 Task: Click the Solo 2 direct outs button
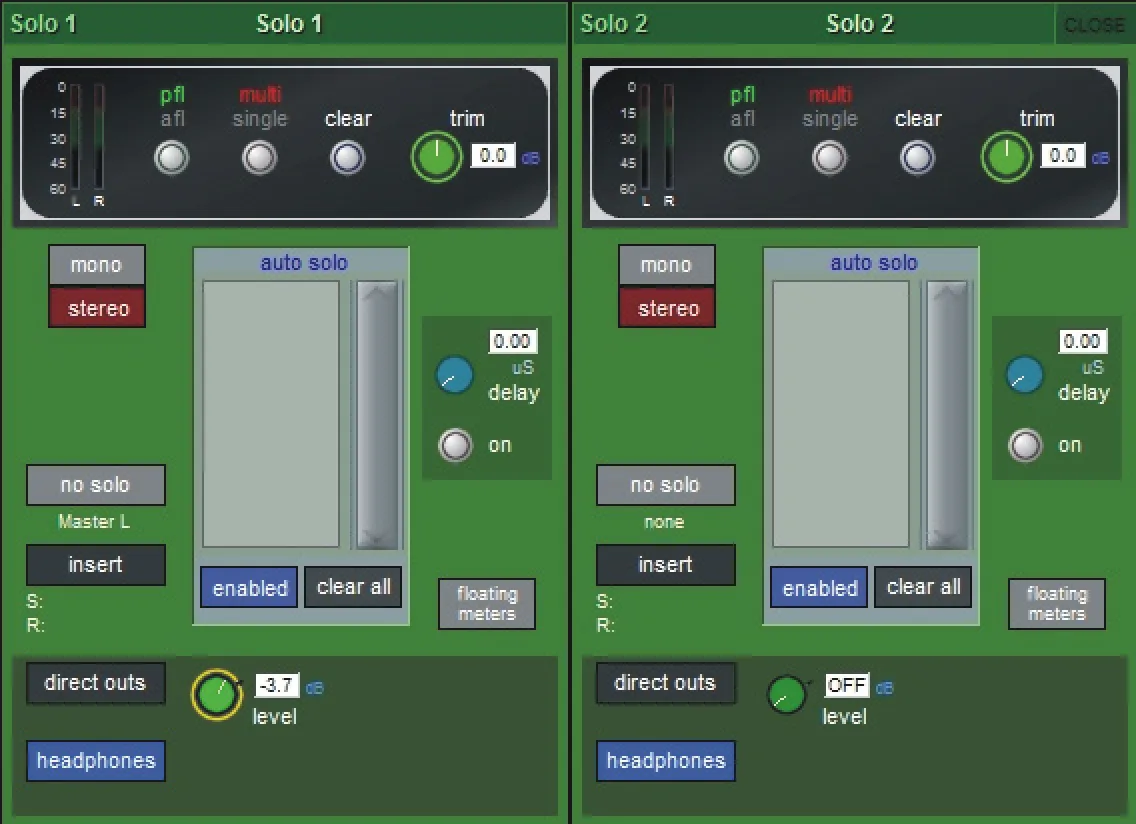pyautogui.click(x=666, y=683)
